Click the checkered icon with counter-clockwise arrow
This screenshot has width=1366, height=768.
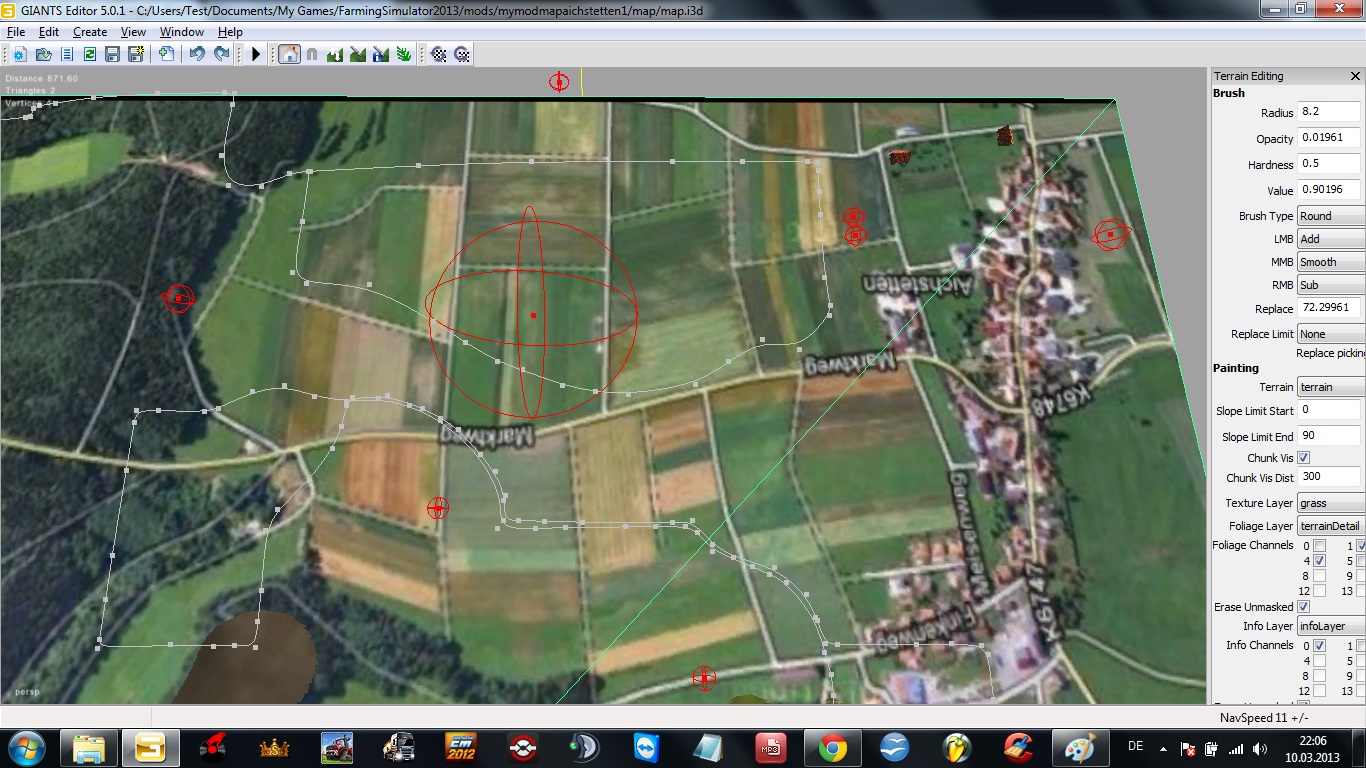point(439,54)
